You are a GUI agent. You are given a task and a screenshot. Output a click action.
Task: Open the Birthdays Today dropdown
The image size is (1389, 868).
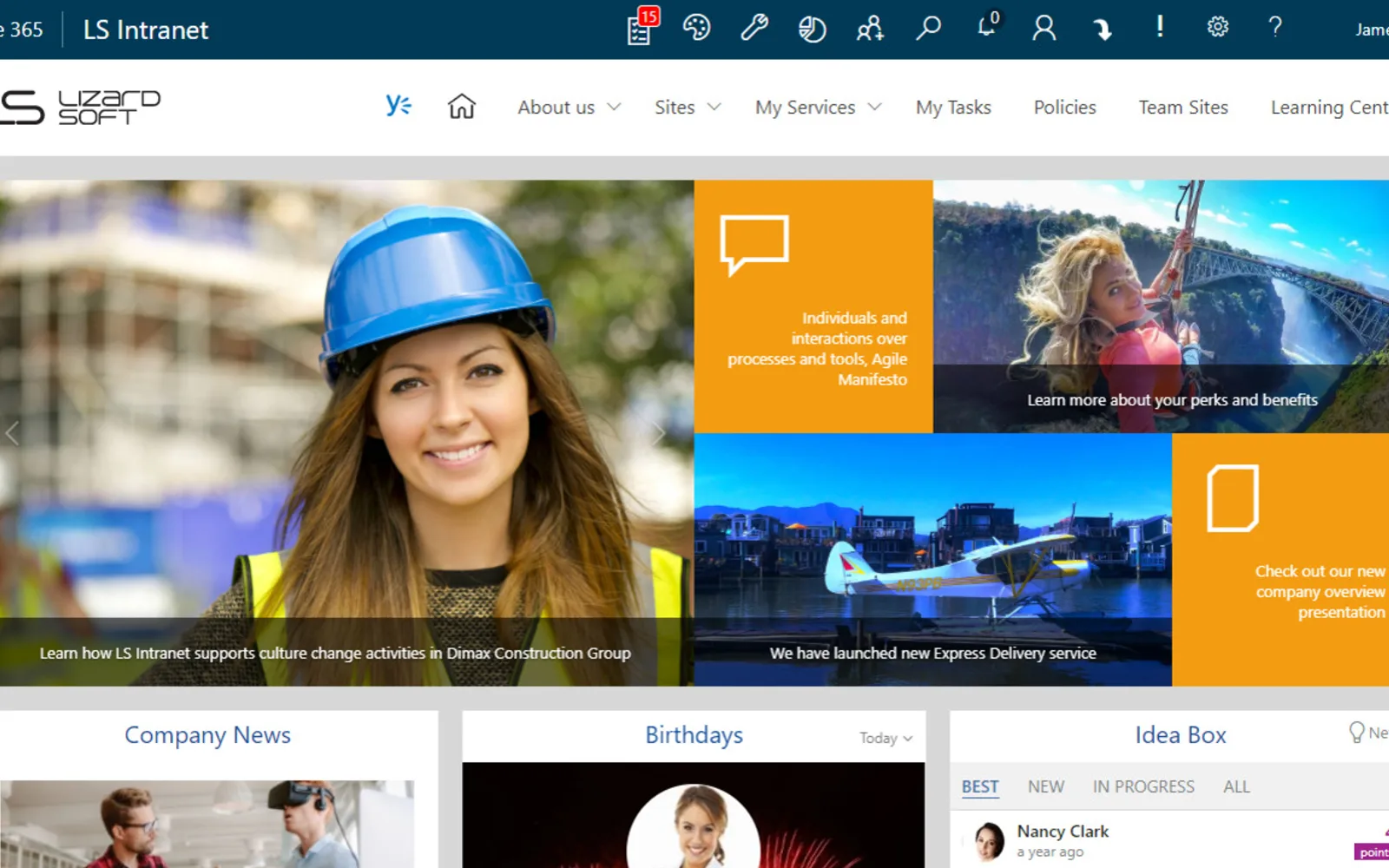885,738
